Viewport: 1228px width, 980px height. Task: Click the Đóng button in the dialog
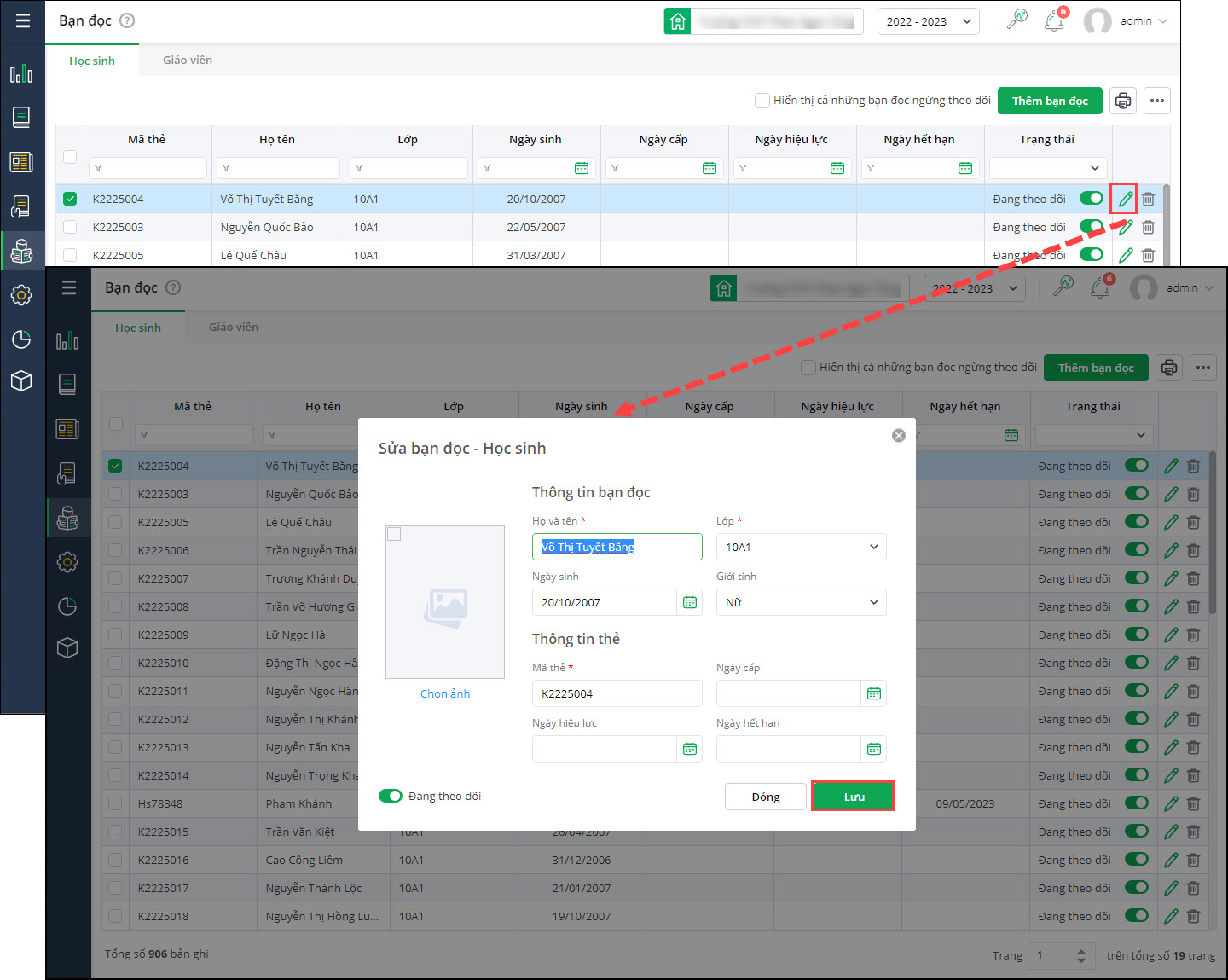coord(766,797)
